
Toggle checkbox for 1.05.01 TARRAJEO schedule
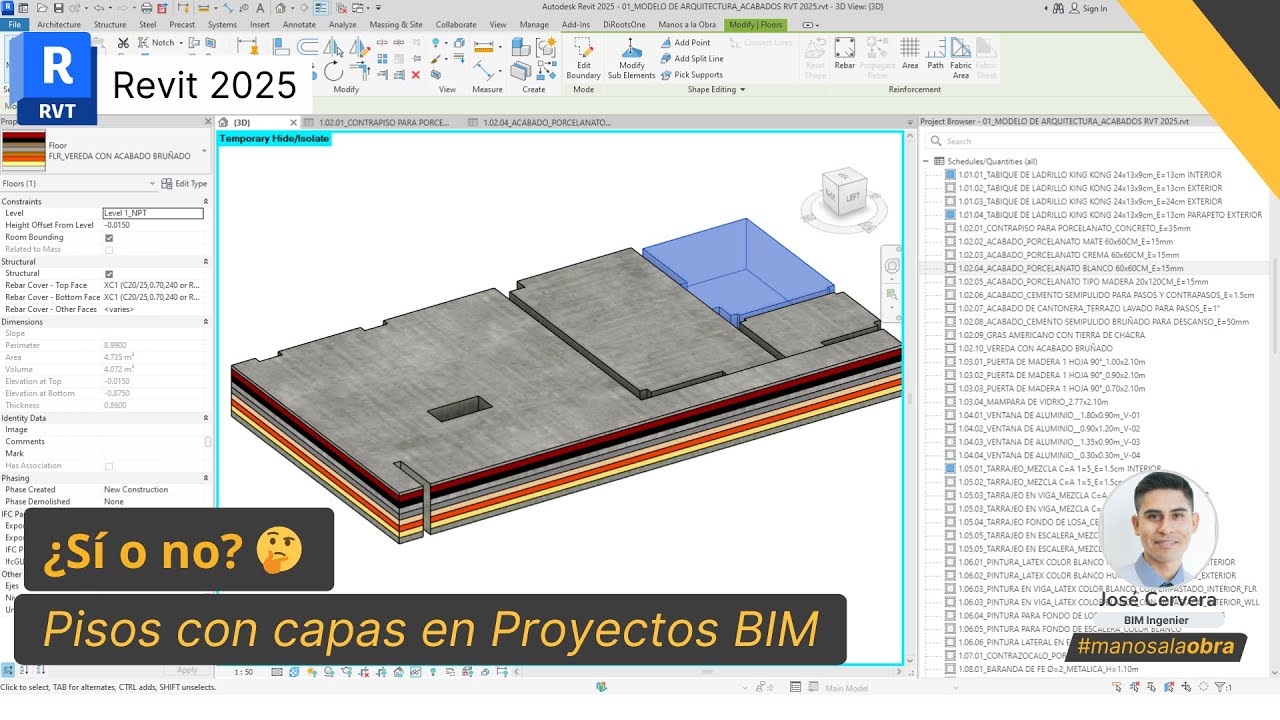[950, 468]
